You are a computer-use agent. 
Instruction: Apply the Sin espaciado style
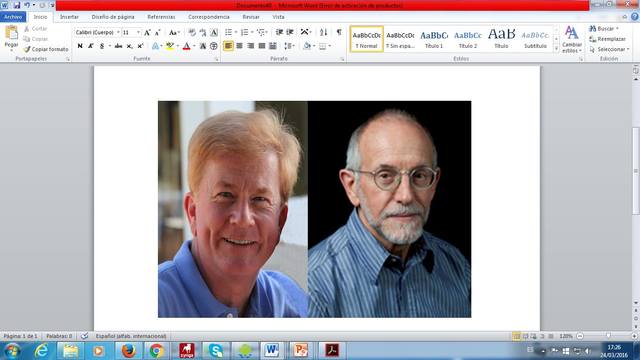coord(400,39)
